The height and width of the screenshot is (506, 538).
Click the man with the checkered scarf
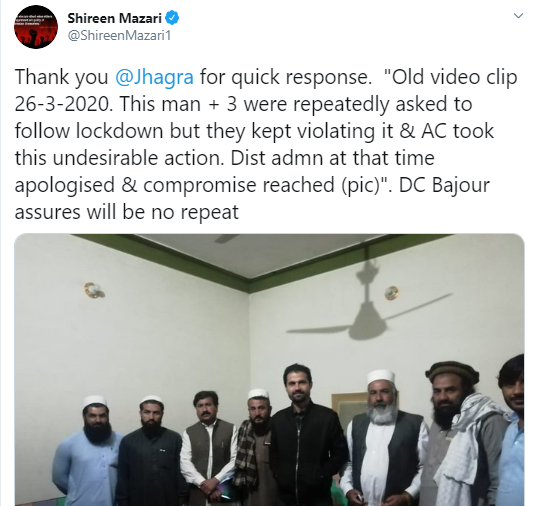point(254,448)
